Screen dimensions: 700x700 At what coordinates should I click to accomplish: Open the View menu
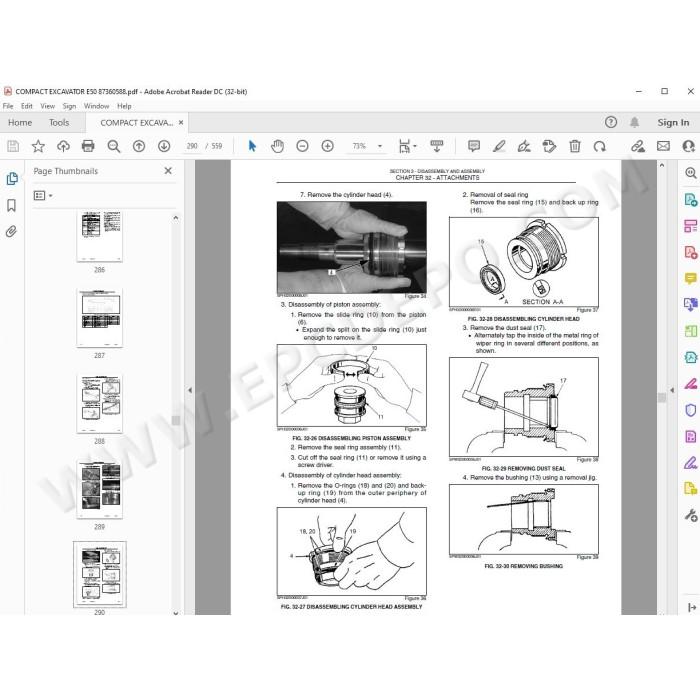[47, 106]
